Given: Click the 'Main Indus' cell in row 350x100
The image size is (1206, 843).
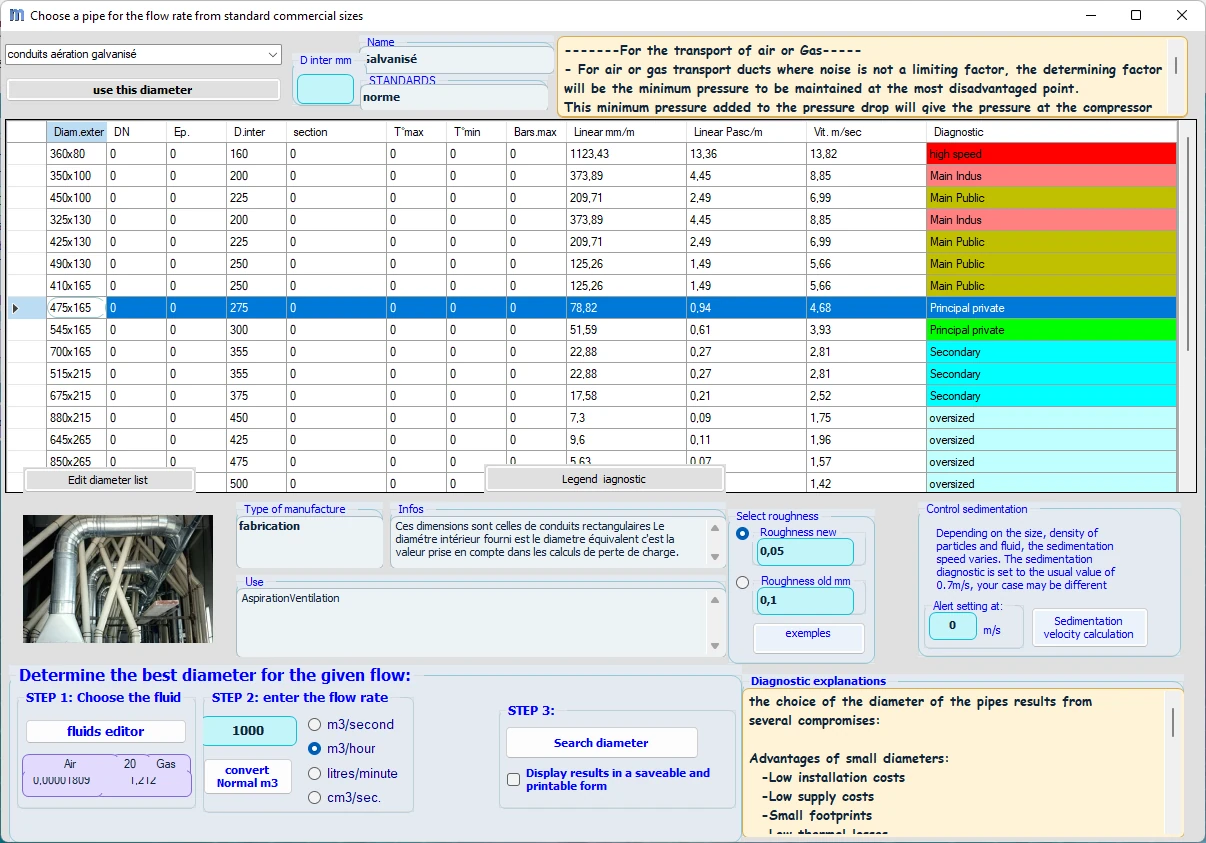Looking at the screenshot, I should pos(1052,176).
